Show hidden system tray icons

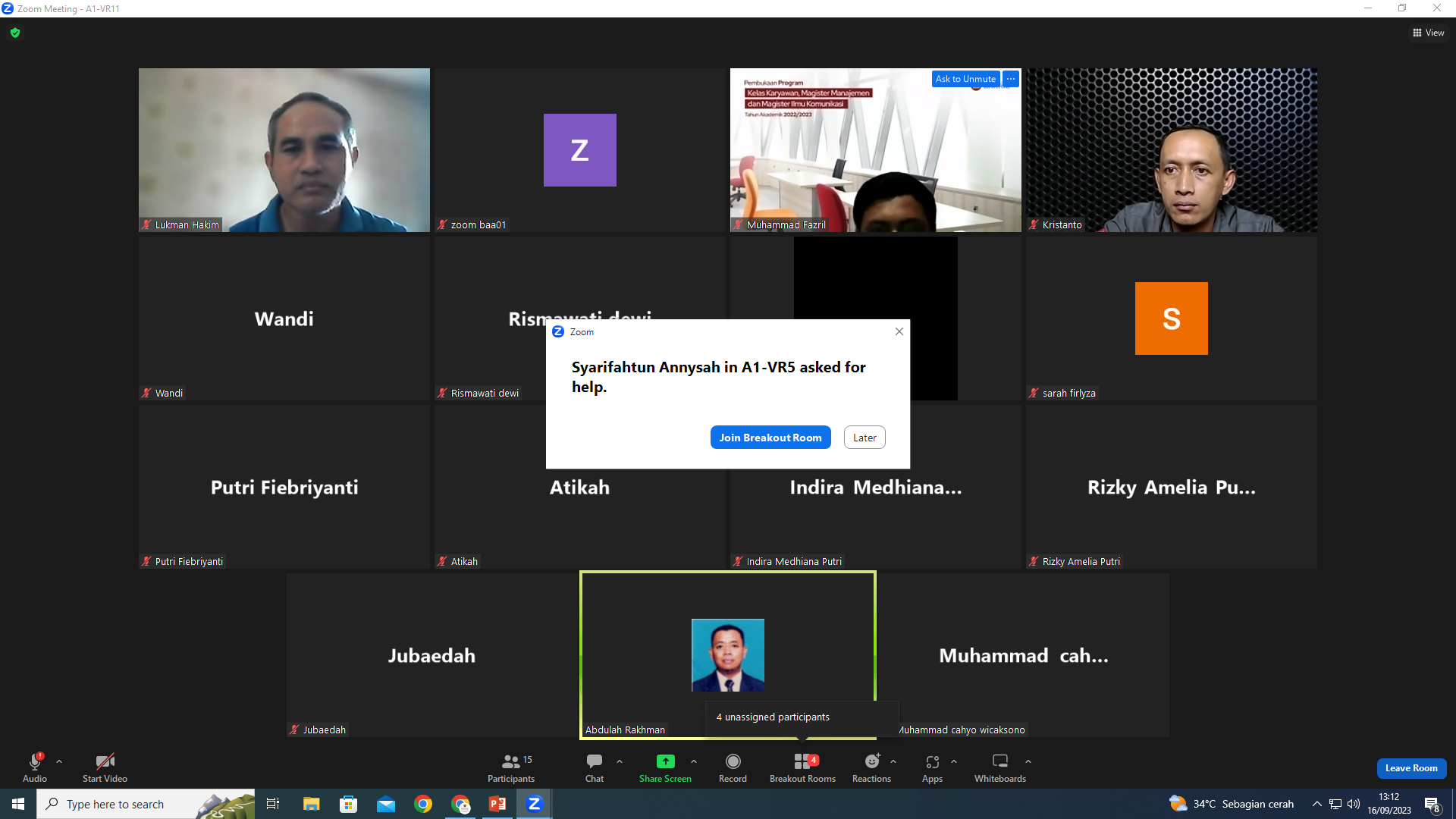coord(1317,804)
